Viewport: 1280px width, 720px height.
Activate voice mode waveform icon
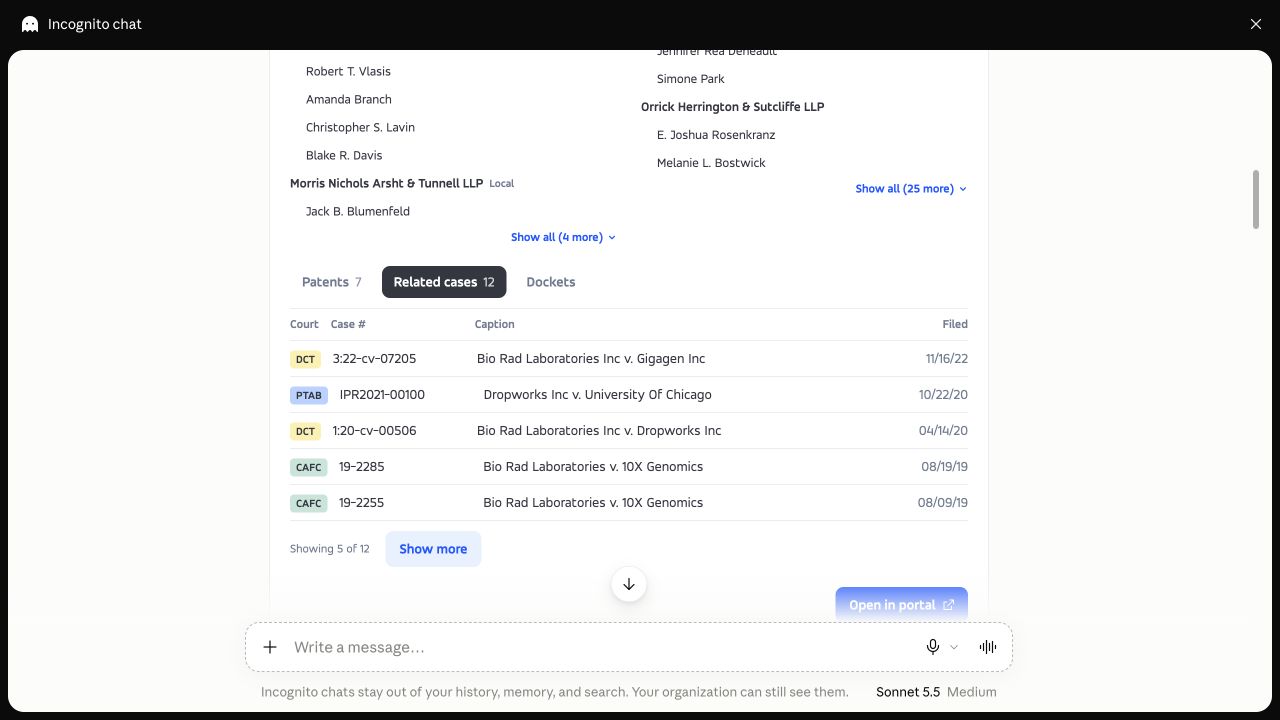pyautogui.click(x=988, y=647)
